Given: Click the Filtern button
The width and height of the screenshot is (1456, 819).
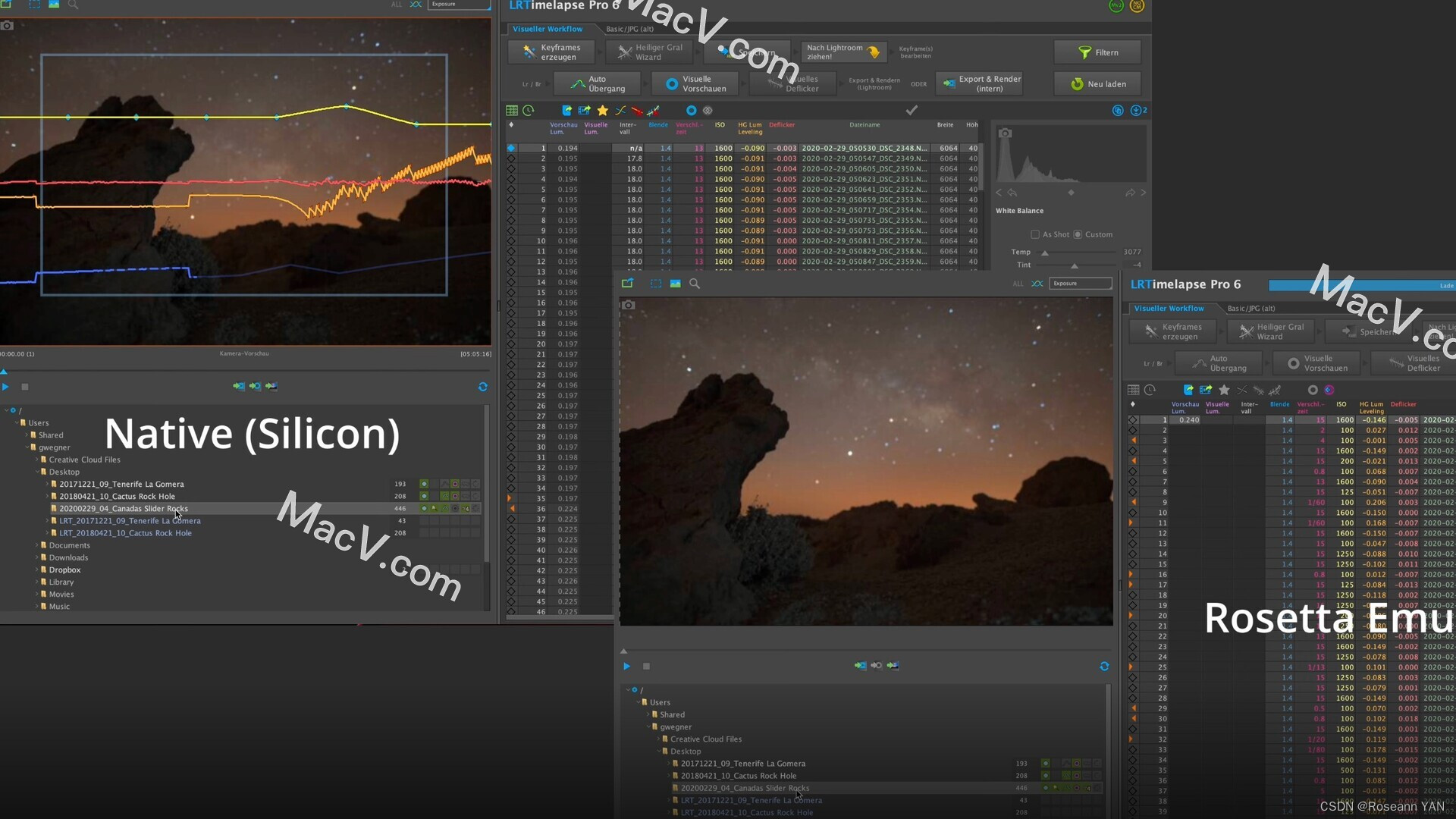Looking at the screenshot, I should [1097, 52].
